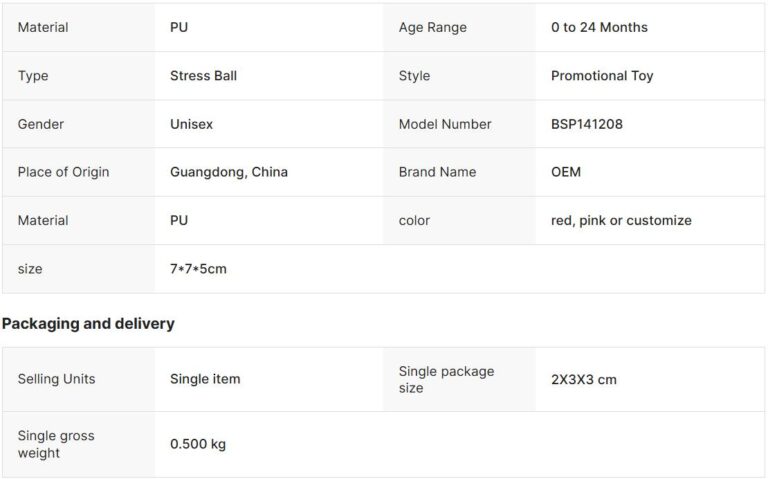Select the 0.500 kg gross weight value
Screen dimensions: 768x479
click(x=198, y=444)
